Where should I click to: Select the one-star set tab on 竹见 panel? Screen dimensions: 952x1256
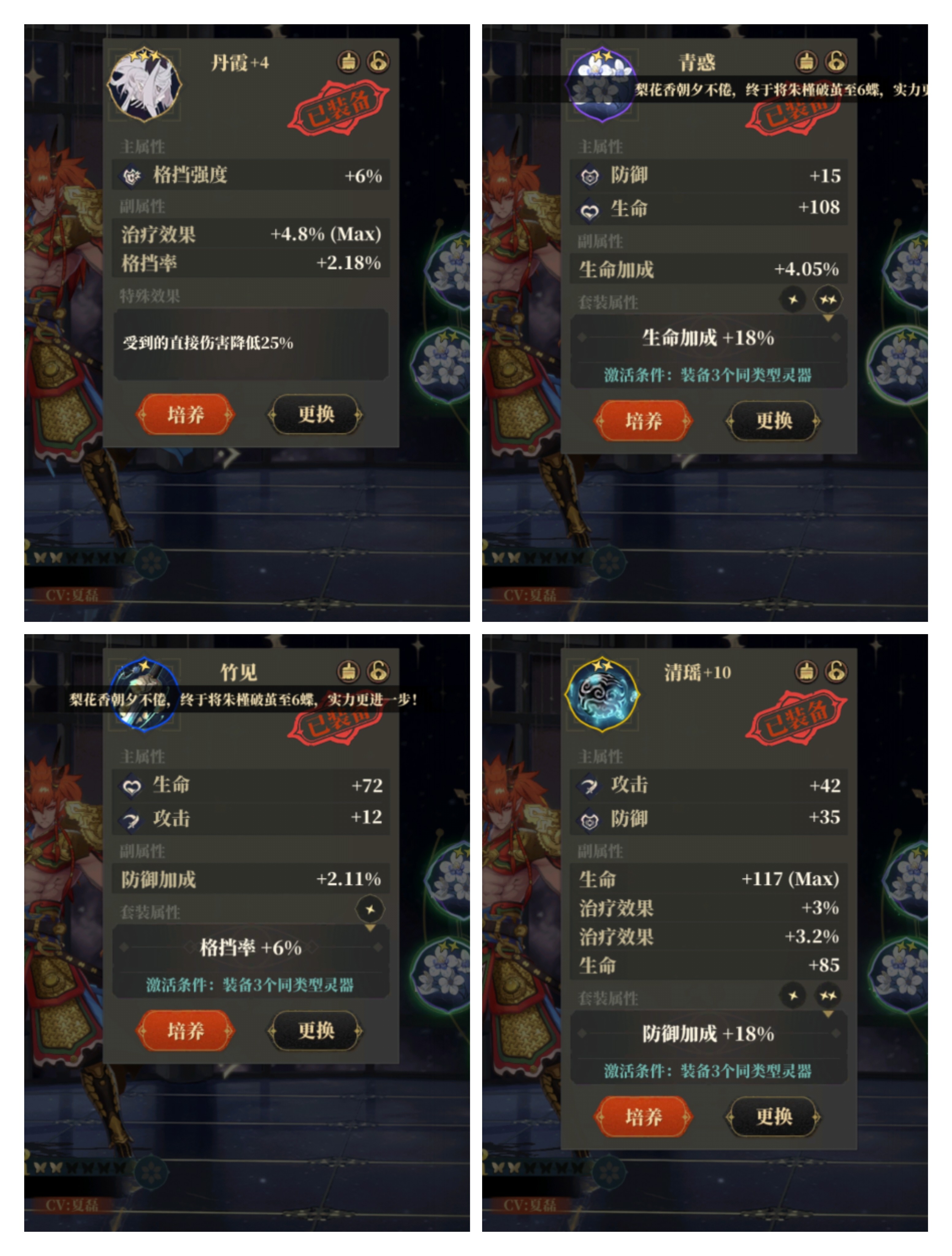click(370, 909)
